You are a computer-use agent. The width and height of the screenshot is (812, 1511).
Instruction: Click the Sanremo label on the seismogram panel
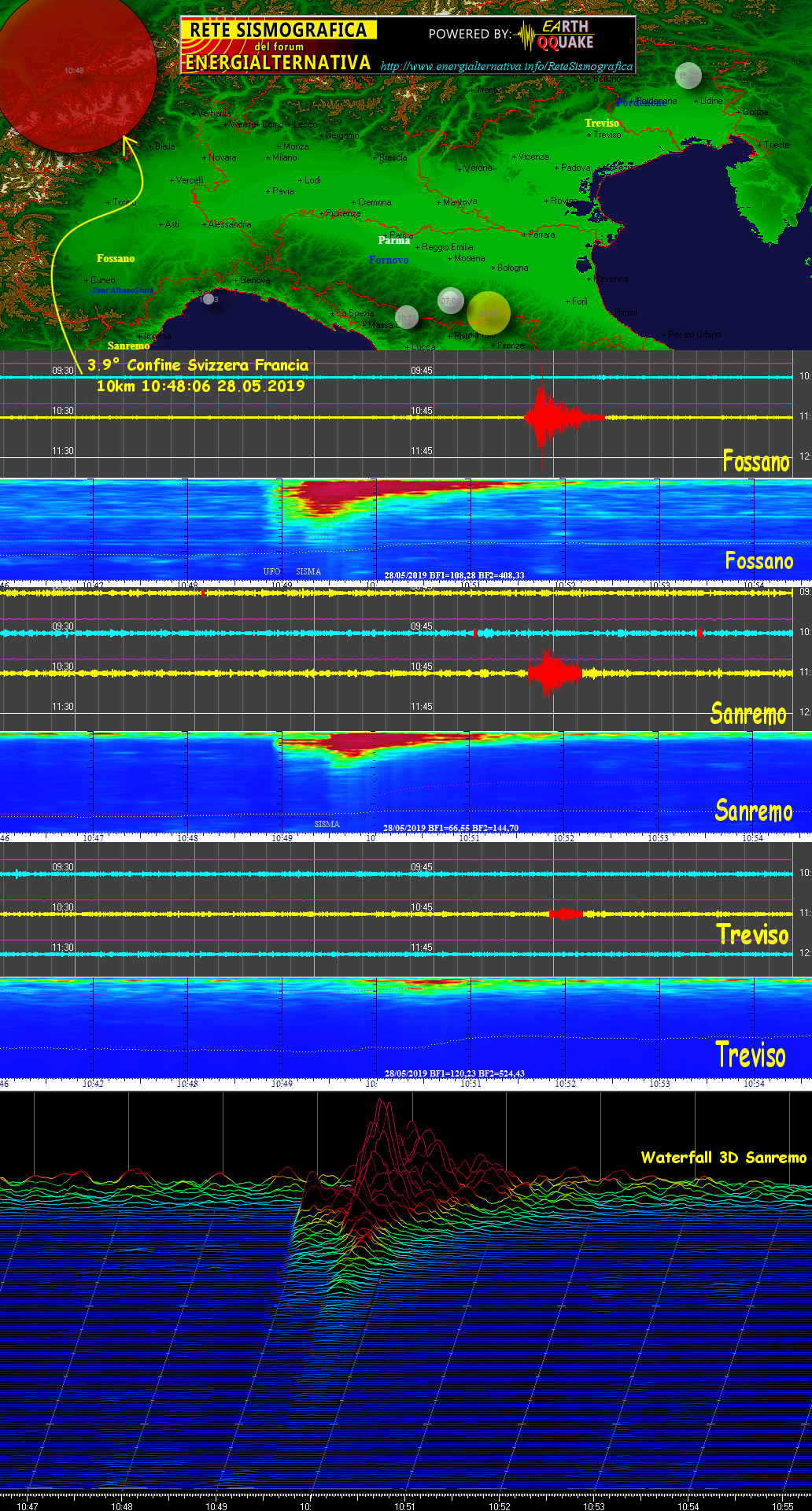pyautogui.click(x=748, y=714)
